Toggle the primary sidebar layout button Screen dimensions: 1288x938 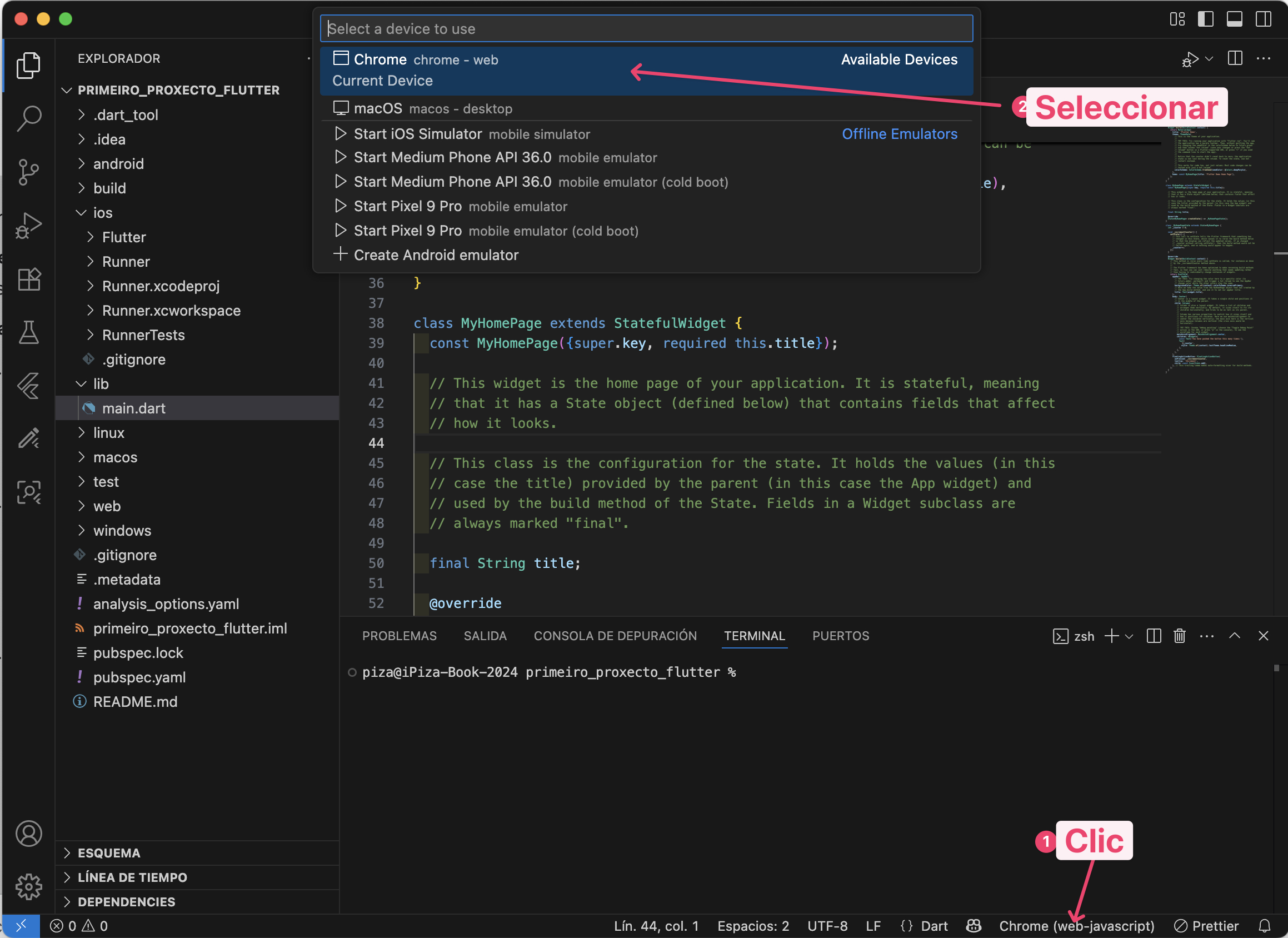click(1205, 19)
